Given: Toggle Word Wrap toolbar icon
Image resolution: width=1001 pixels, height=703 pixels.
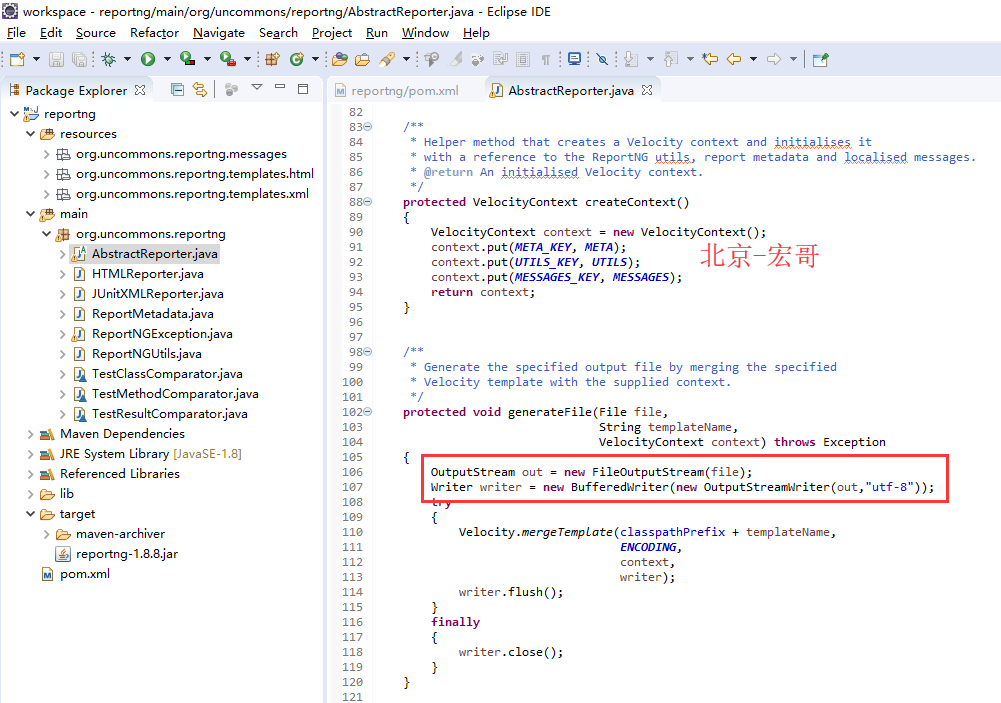Looking at the screenshot, I should coord(500,59).
